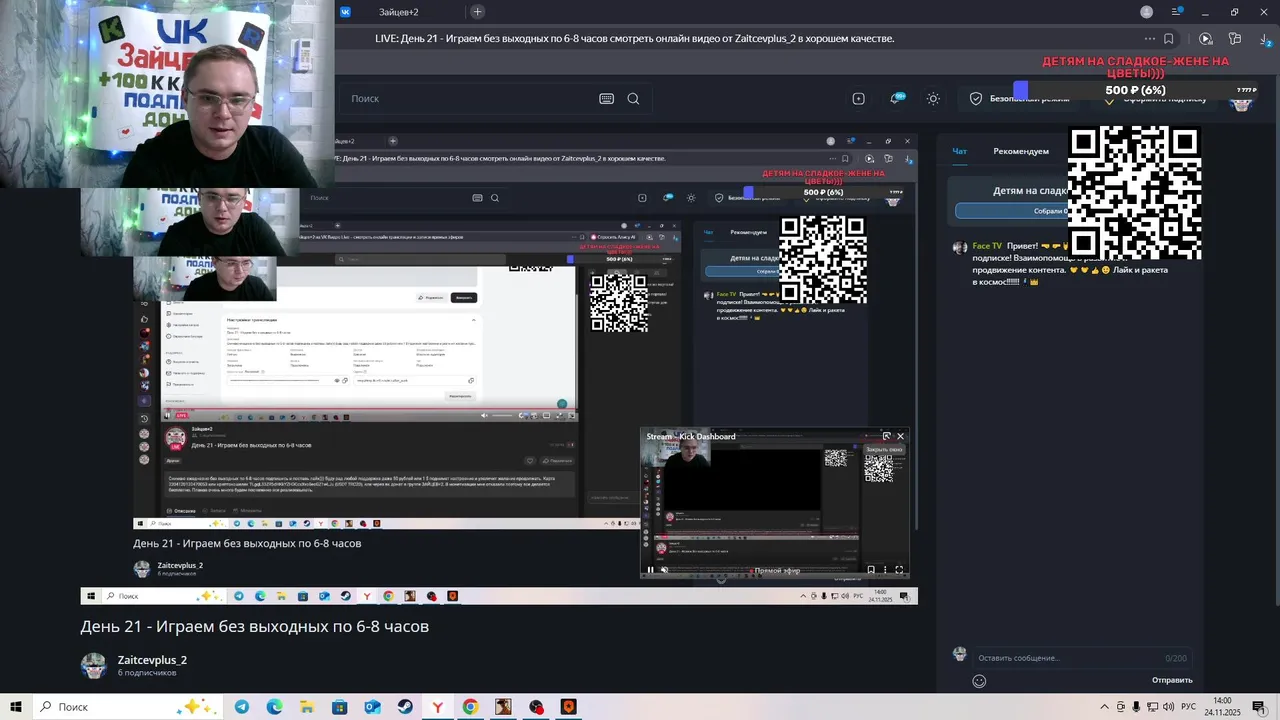Image resolution: width=1280 pixels, height=720 pixels.
Task: Open VK notifications bell icon
Action: (897, 98)
